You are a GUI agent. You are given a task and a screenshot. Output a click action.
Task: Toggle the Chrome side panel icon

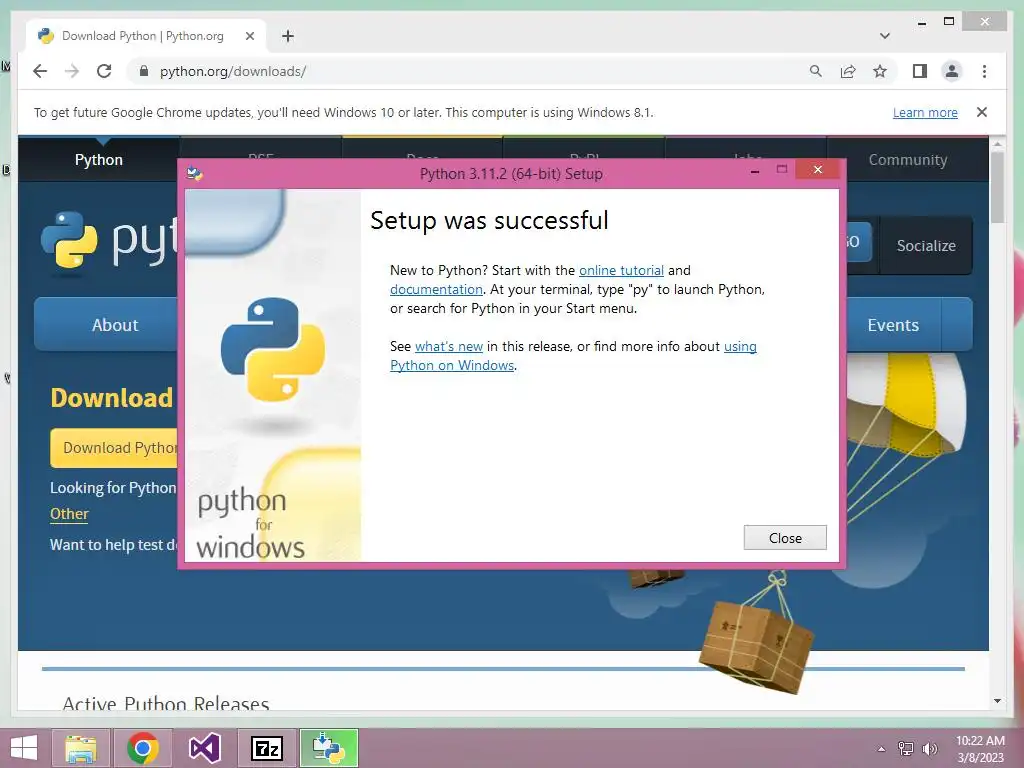920,71
